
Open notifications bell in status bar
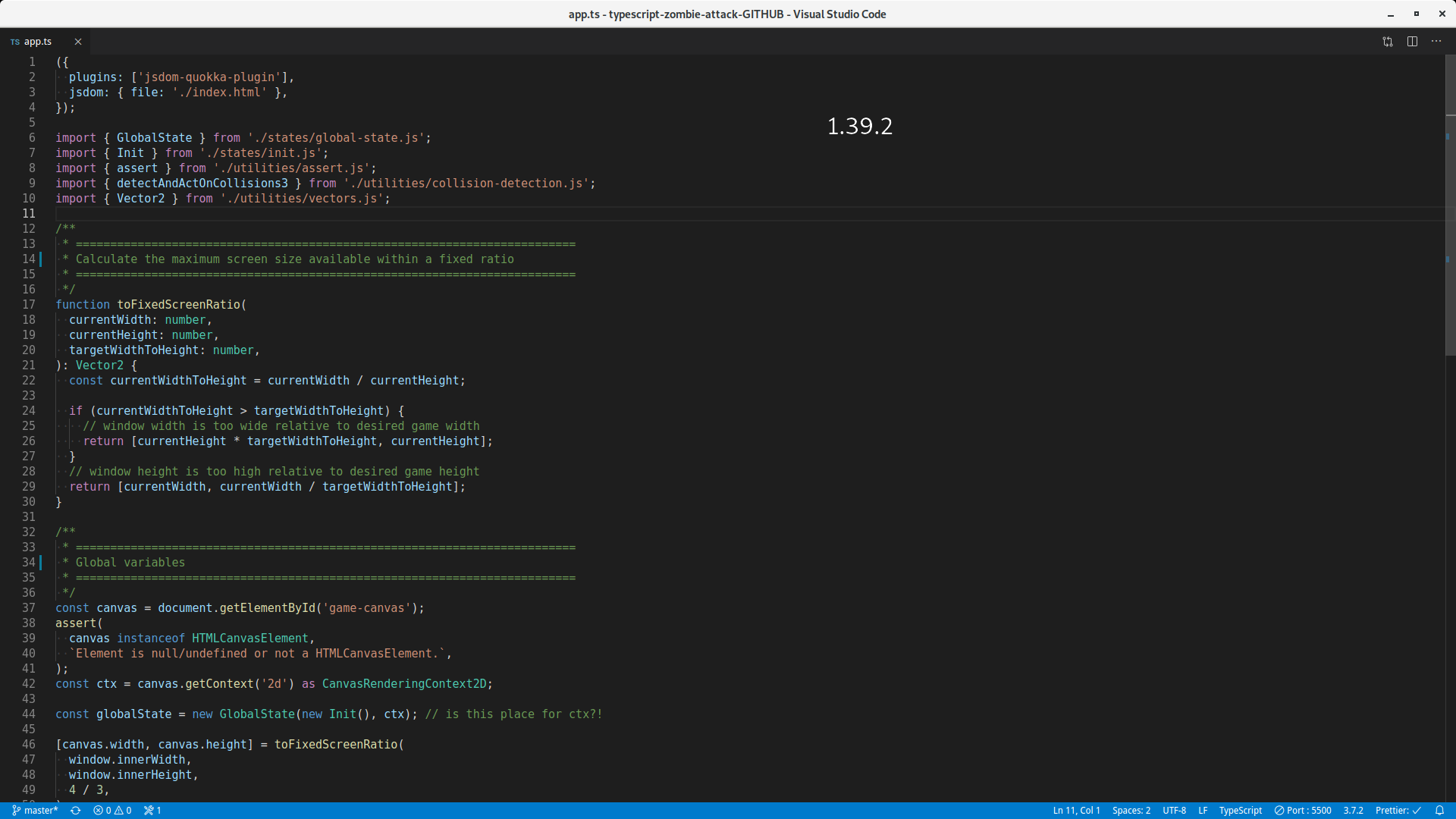[1439, 811]
